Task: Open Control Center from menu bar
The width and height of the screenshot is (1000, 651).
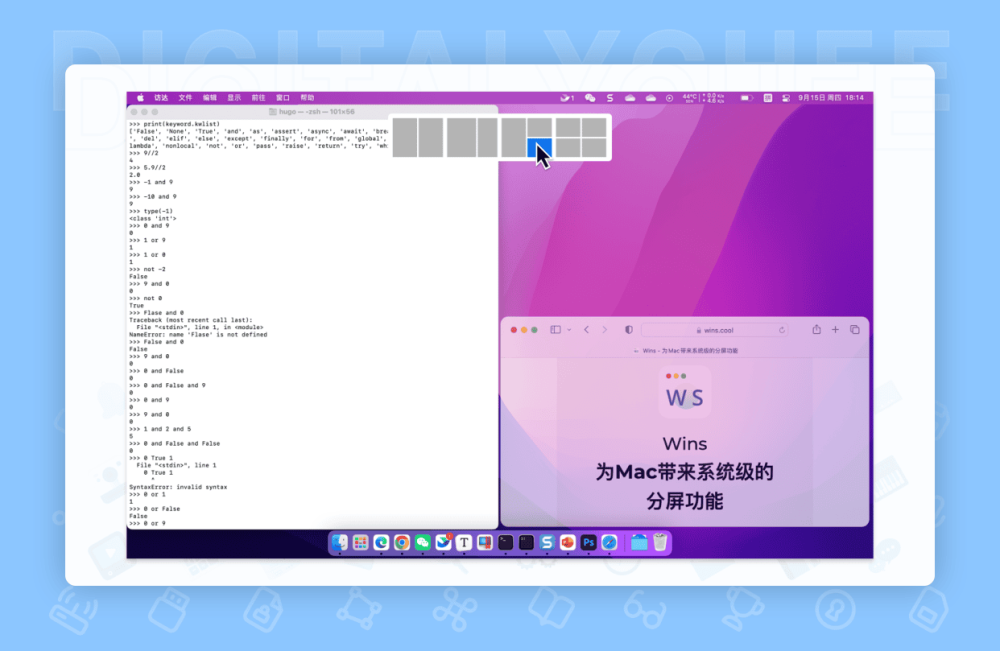Action: 786,98
